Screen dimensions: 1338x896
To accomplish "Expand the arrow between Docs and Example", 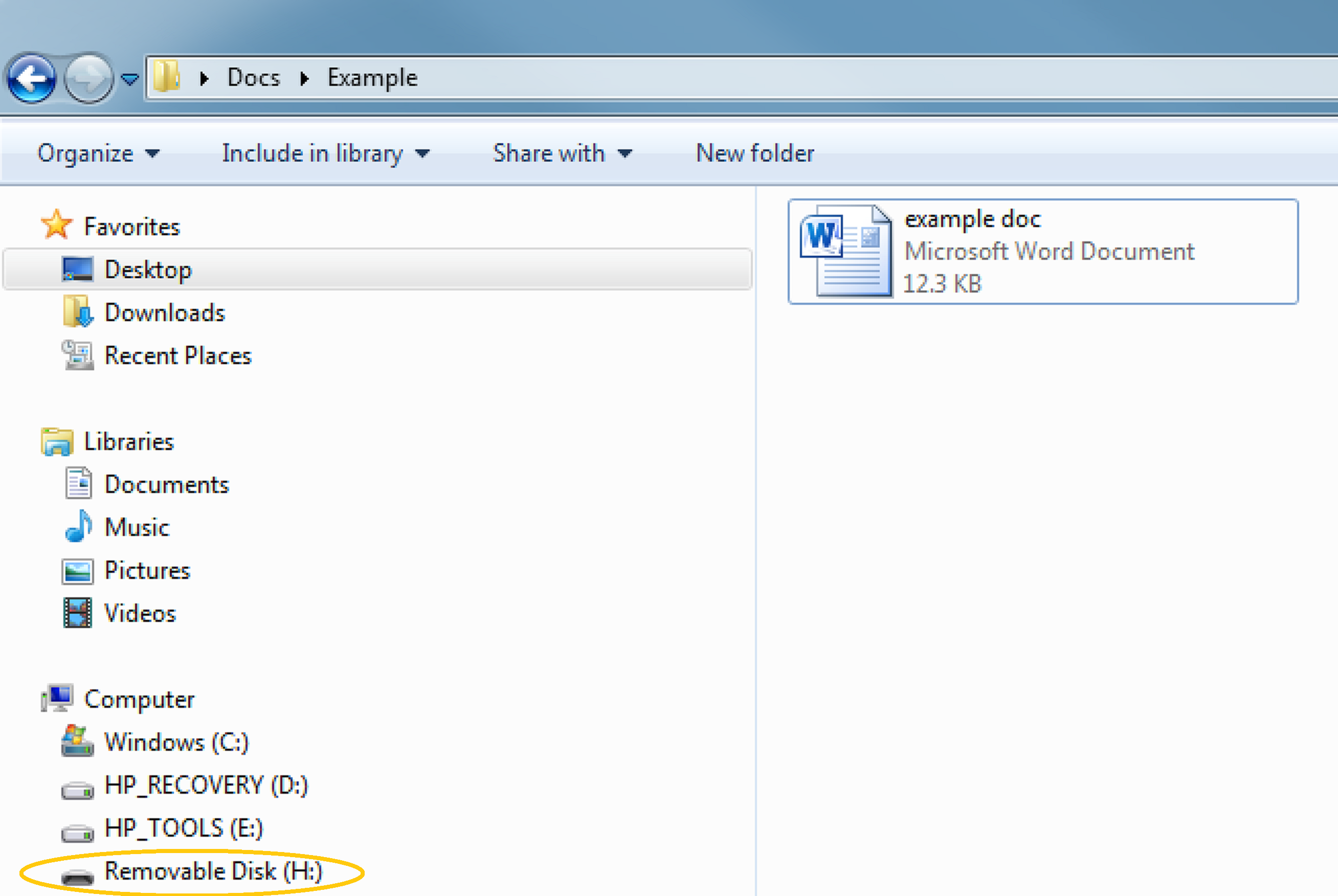I will [304, 79].
